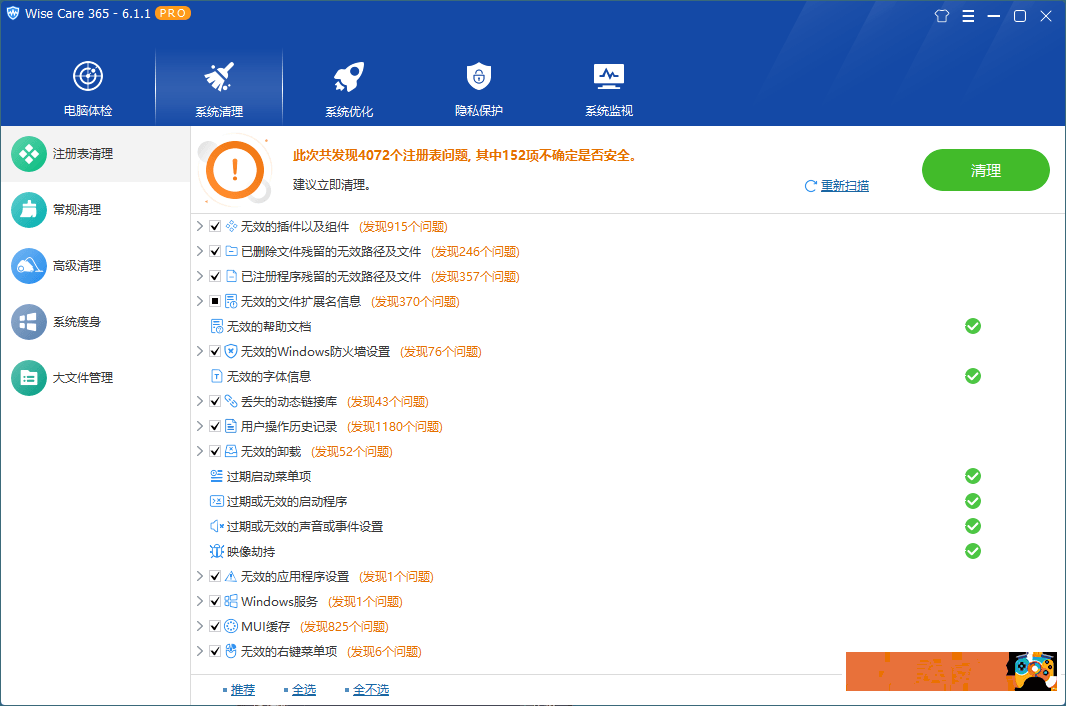Click the 建议立即清理。 text
This screenshot has width=1066, height=706.
[x=332, y=185]
